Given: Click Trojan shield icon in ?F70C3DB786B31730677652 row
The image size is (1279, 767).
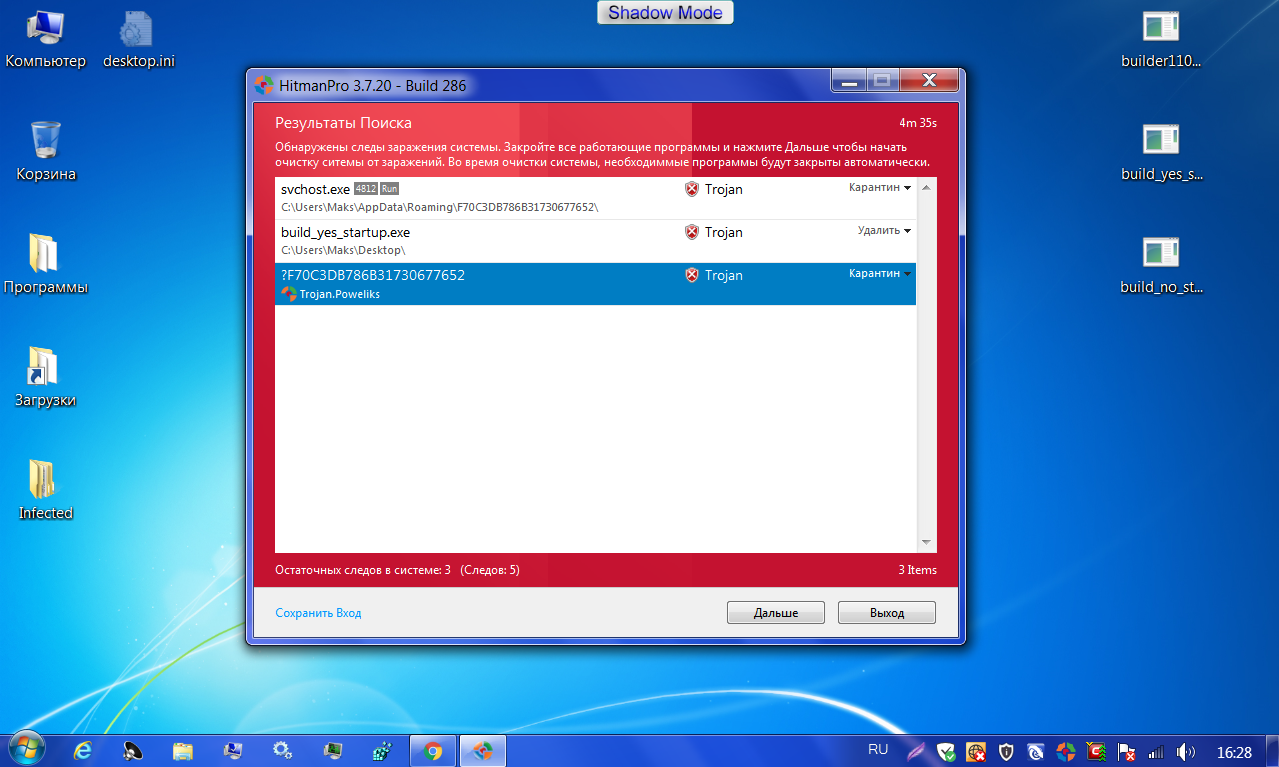Looking at the screenshot, I should [x=691, y=275].
